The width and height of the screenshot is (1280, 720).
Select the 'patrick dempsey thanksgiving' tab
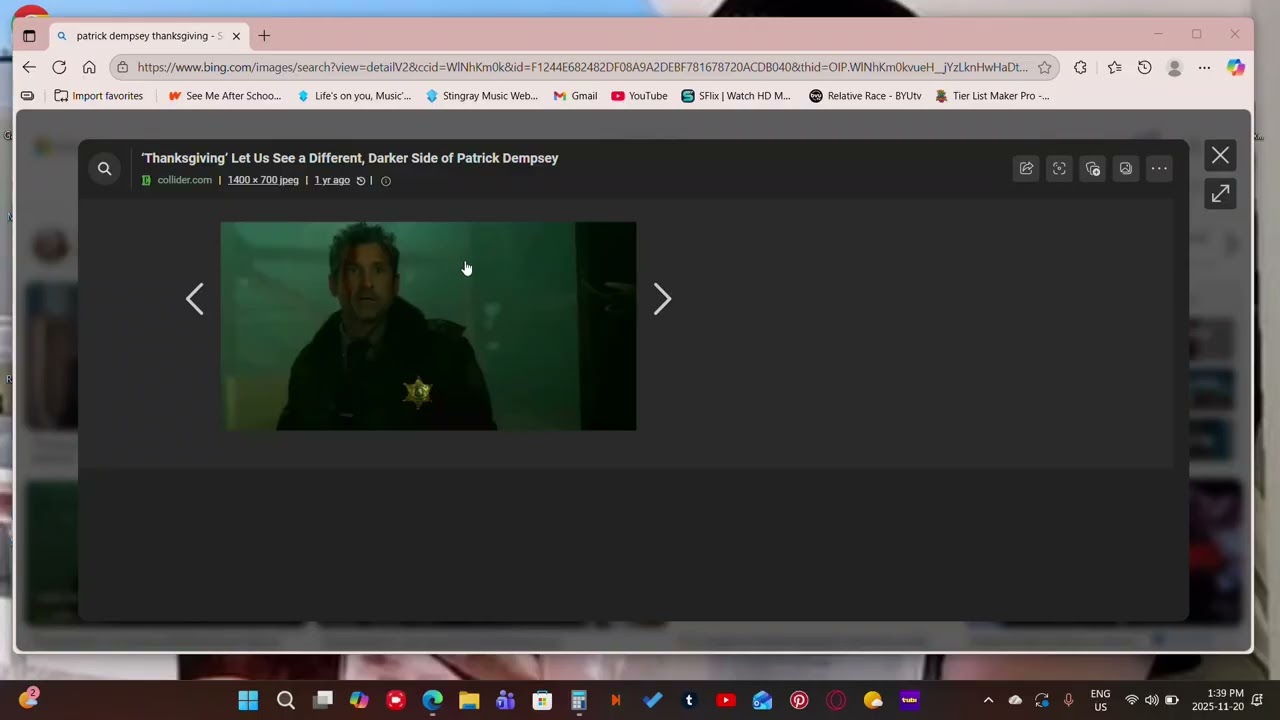149,36
